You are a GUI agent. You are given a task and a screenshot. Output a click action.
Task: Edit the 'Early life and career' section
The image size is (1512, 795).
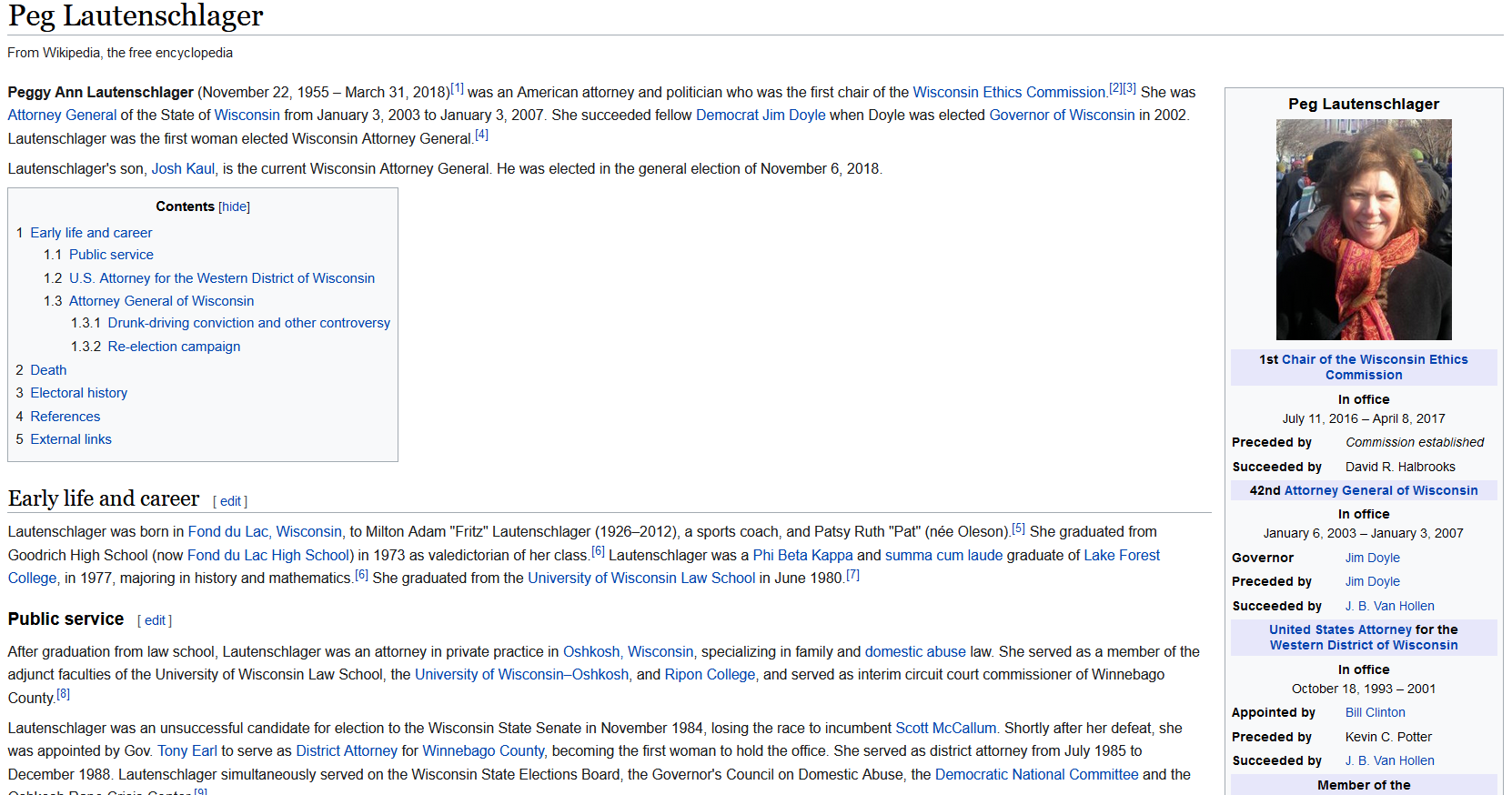click(230, 501)
